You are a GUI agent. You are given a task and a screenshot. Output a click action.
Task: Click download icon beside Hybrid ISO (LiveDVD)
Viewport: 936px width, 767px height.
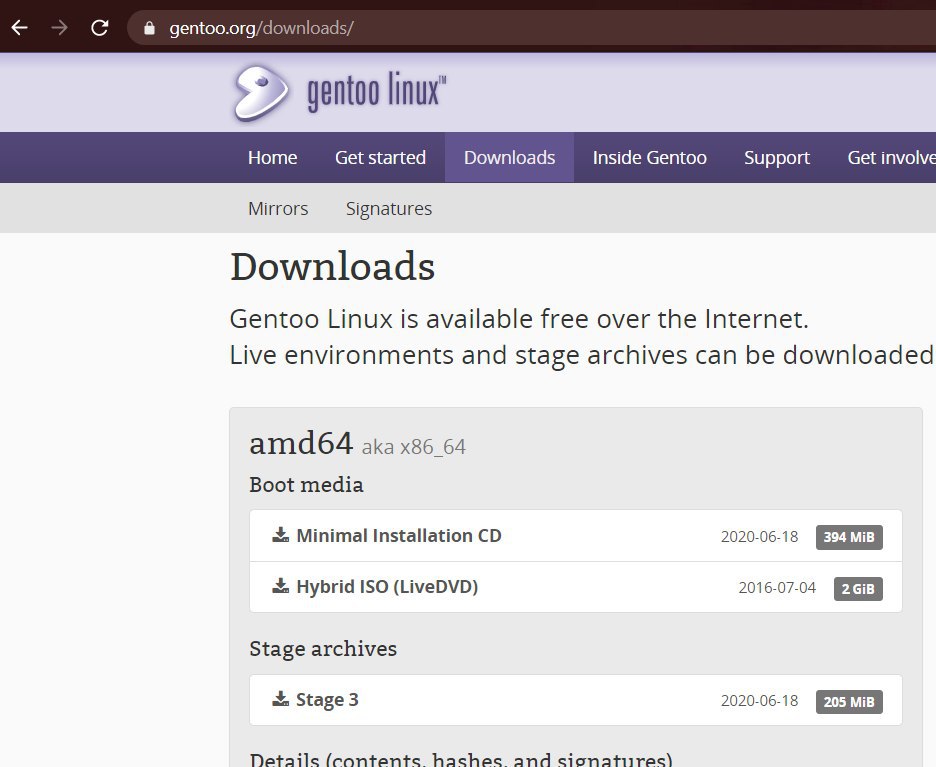pyautogui.click(x=281, y=586)
